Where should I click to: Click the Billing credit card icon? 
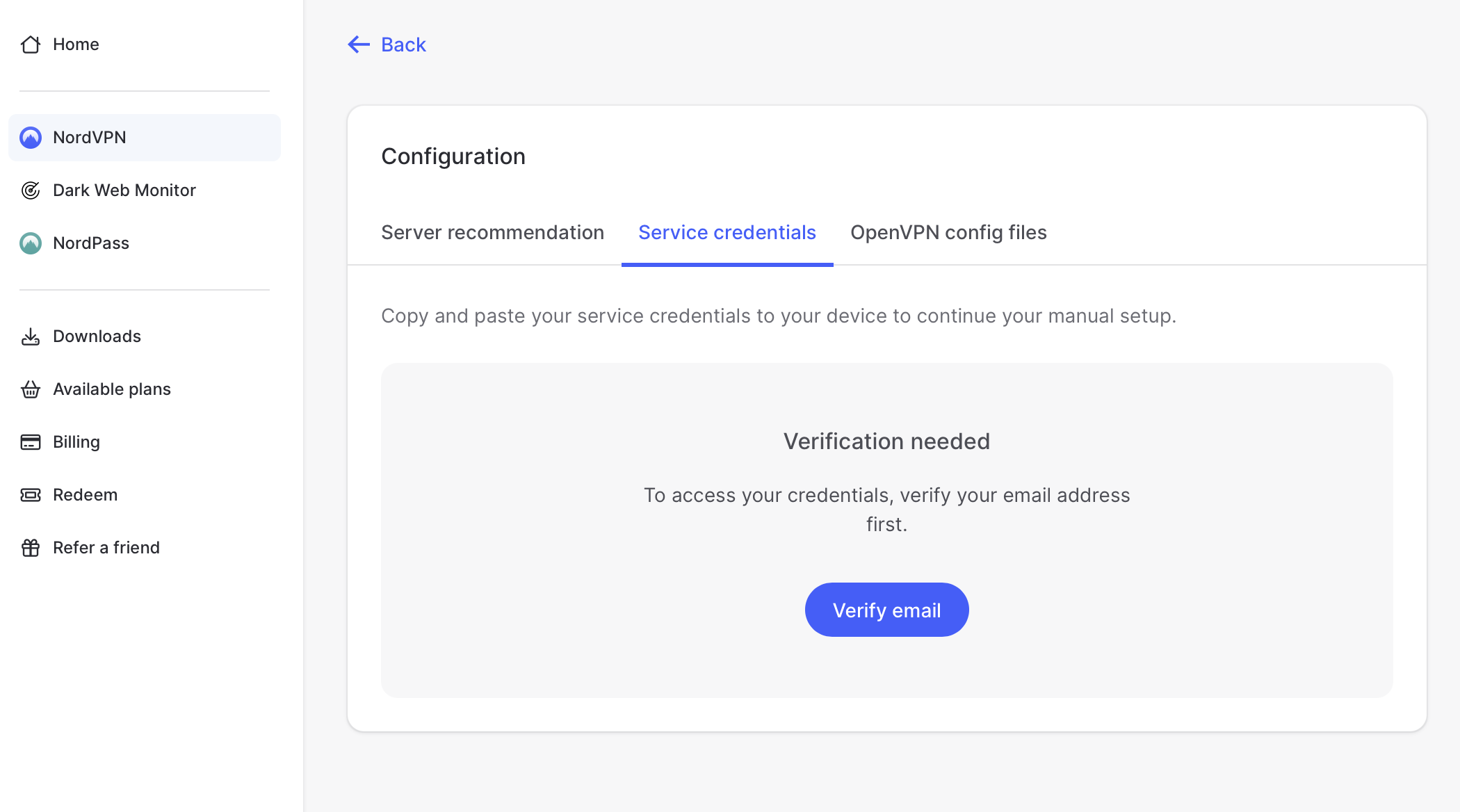tap(31, 442)
